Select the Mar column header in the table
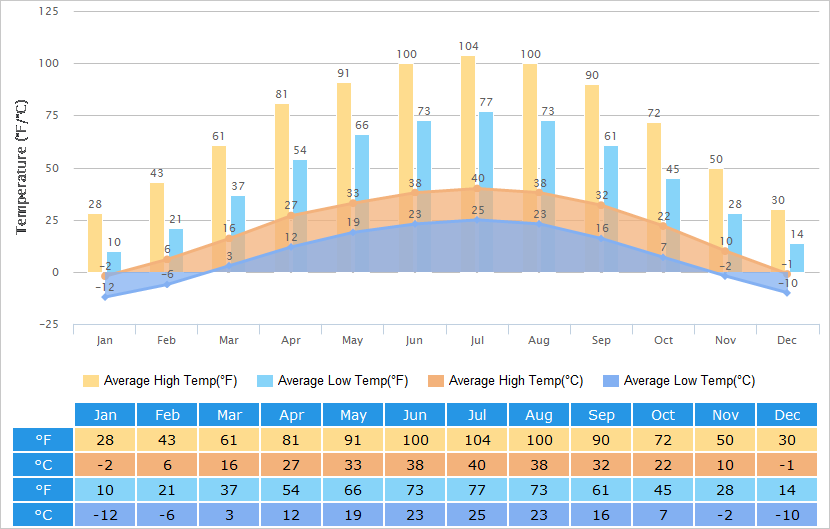 (x=229, y=415)
